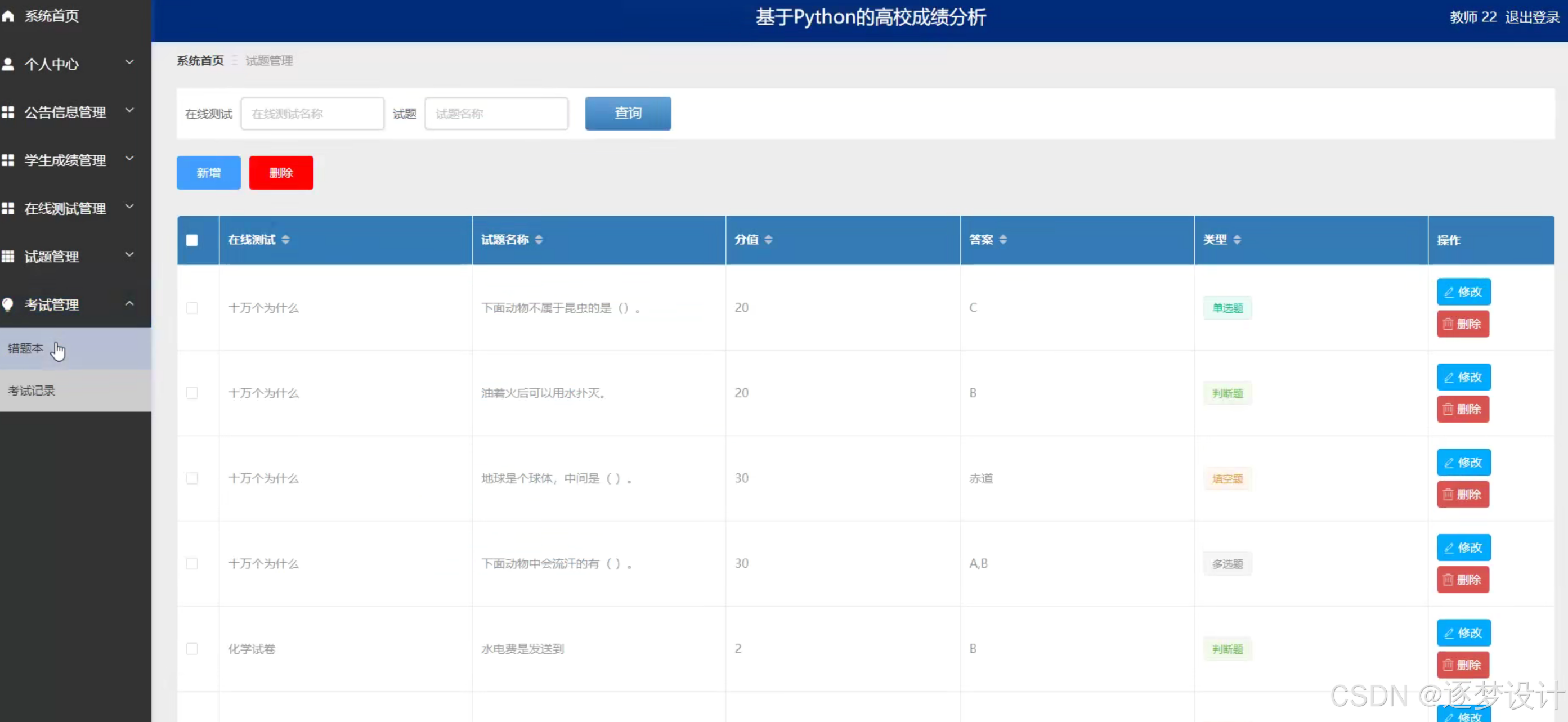Click the table icon beside 试题管理
Image resolution: width=1568 pixels, height=722 pixels.
click(8, 256)
